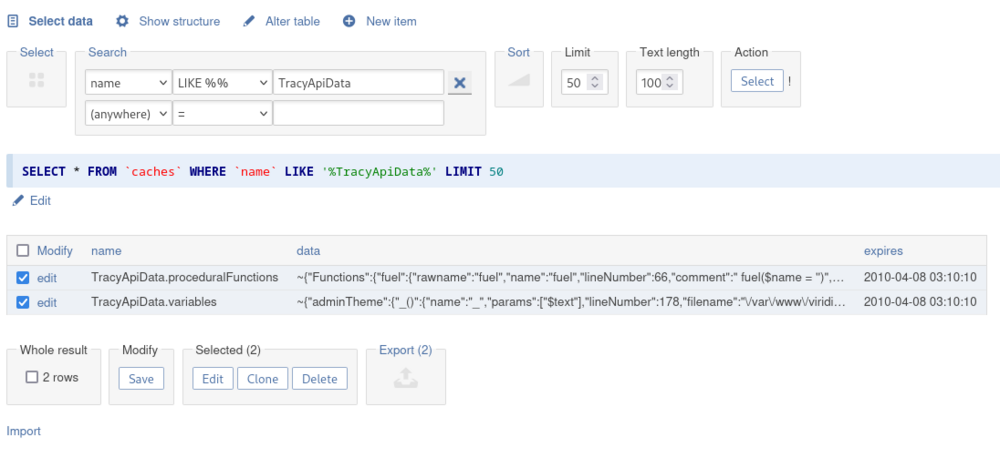The height and width of the screenshot is (468, 1000).
Task: Uncheck the TracyApiData.variables row checkbox
Action: click(x=23, y=301)
